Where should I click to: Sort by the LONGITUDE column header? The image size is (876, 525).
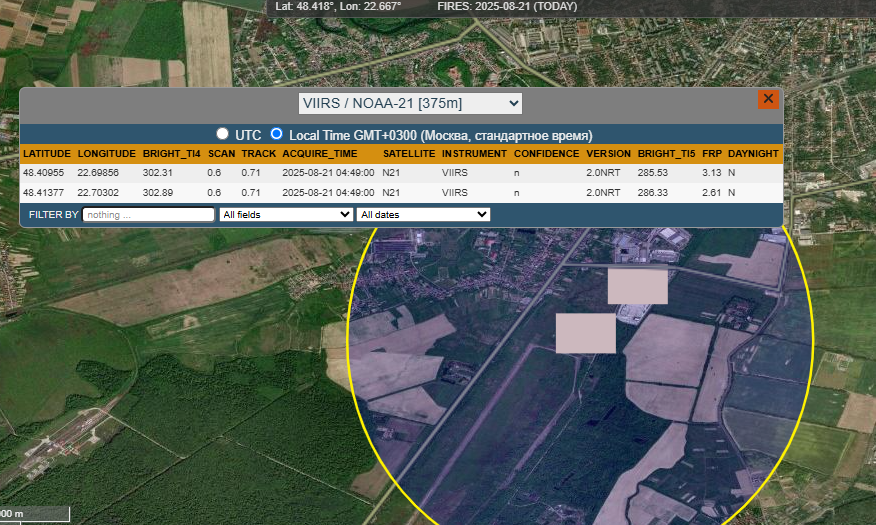(x=107, y=154)
